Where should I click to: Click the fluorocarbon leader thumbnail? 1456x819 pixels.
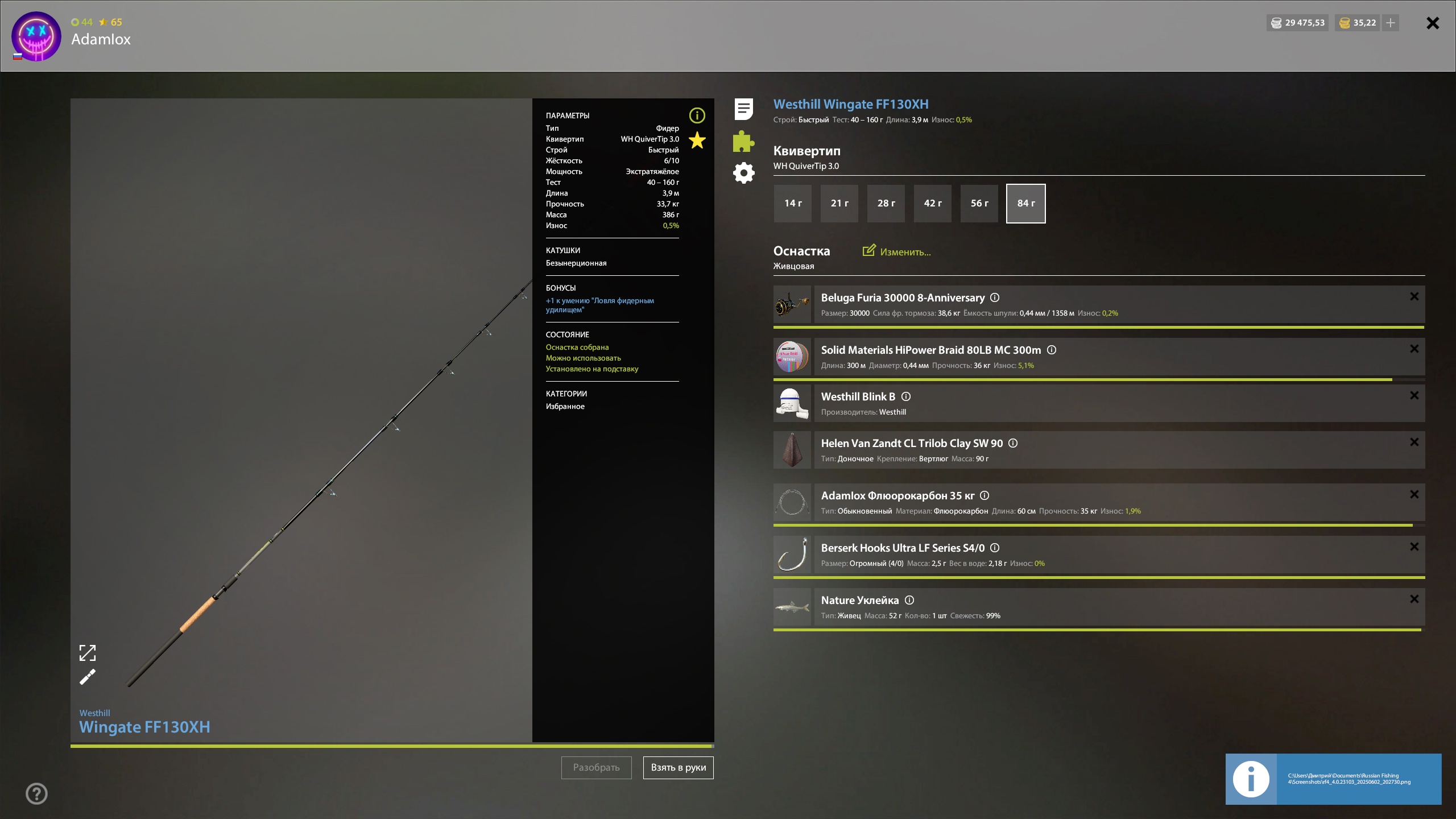[x=792, y=502]
